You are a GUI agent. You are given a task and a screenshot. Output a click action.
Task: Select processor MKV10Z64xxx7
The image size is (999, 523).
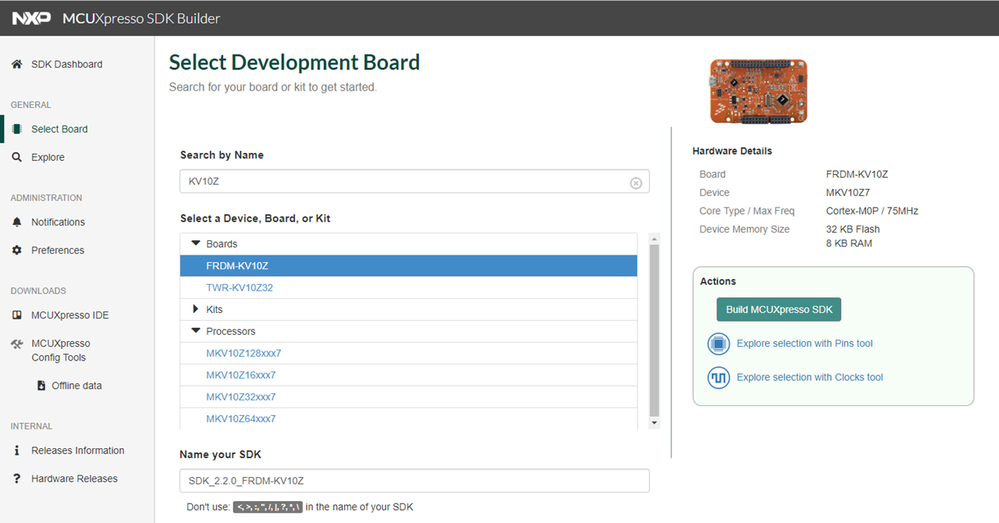(x=241, y=419)
